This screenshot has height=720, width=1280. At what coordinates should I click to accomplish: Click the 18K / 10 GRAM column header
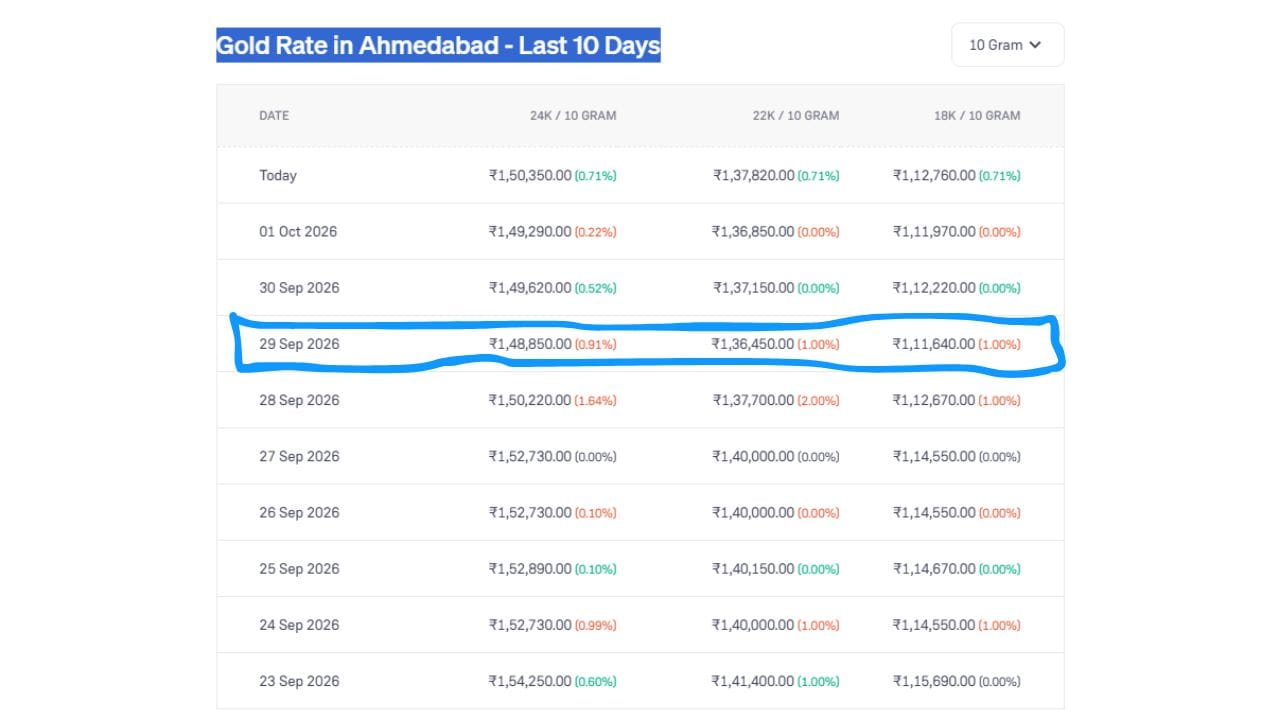coord(977,116)
